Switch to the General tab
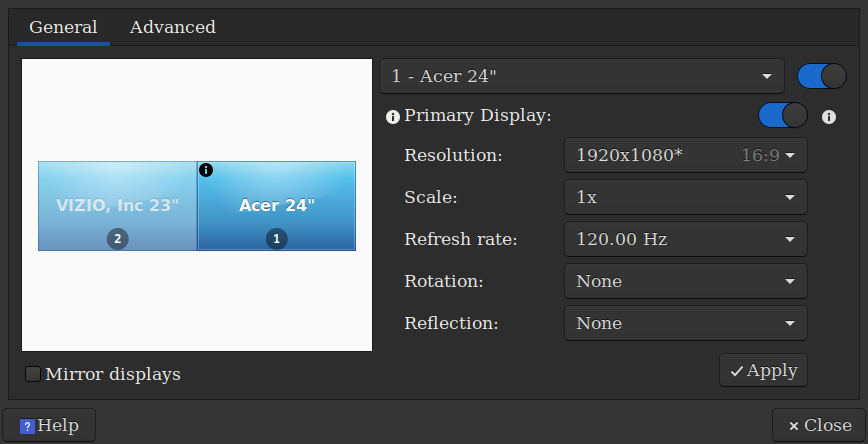Image resolution: width=868 pixels, height=444 pixels. (x=63, y=27)
